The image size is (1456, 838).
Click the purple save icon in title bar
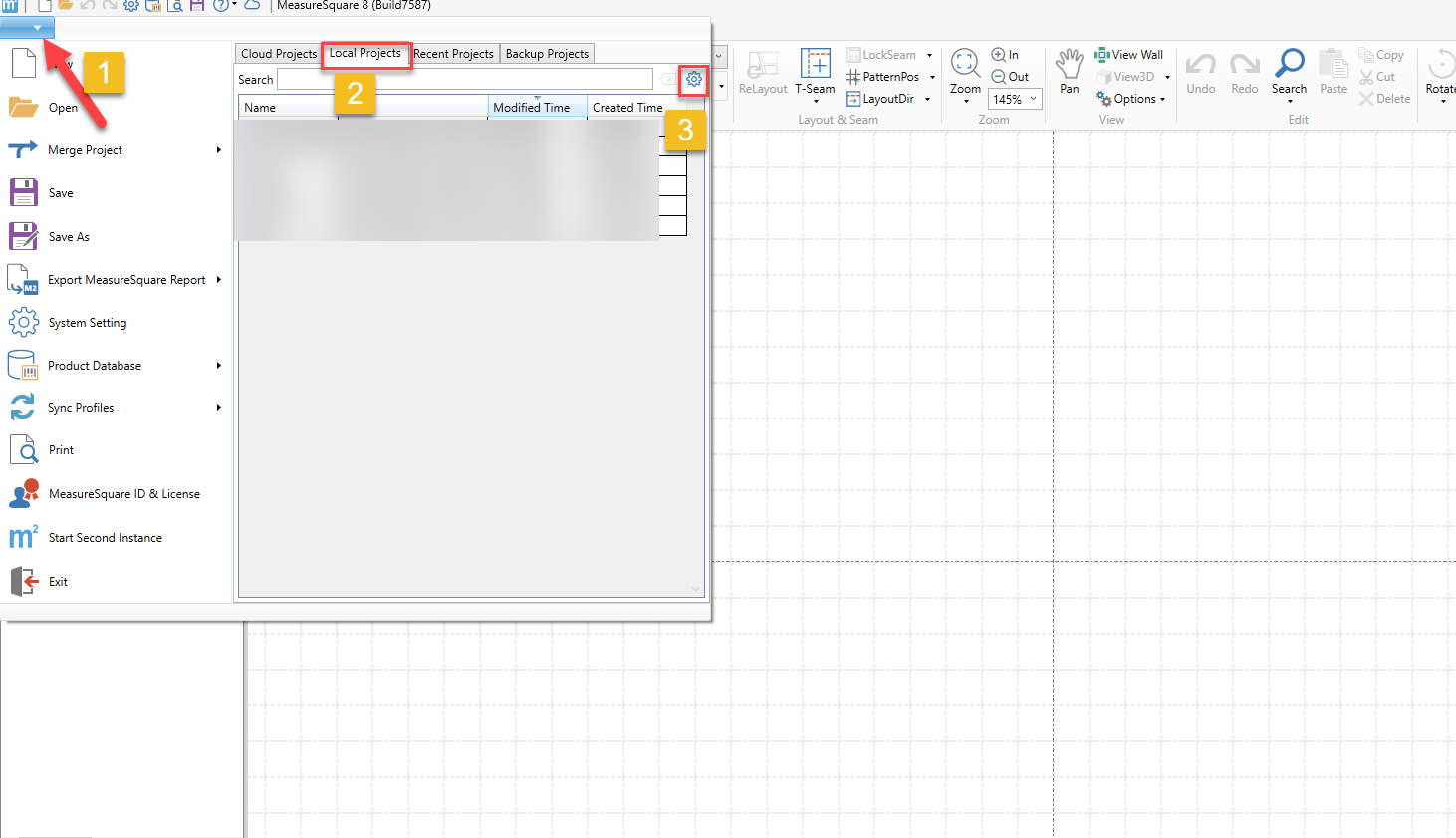197,5
